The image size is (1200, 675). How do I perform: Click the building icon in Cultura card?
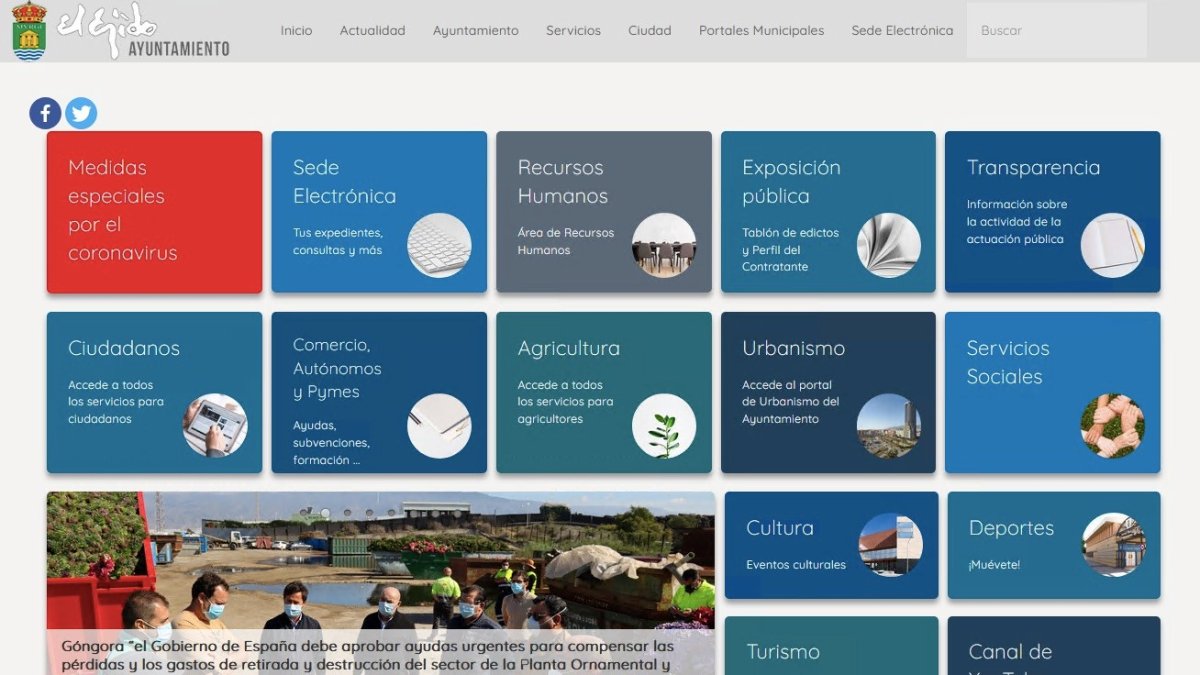pyautogui.click(x=891, y=545)
